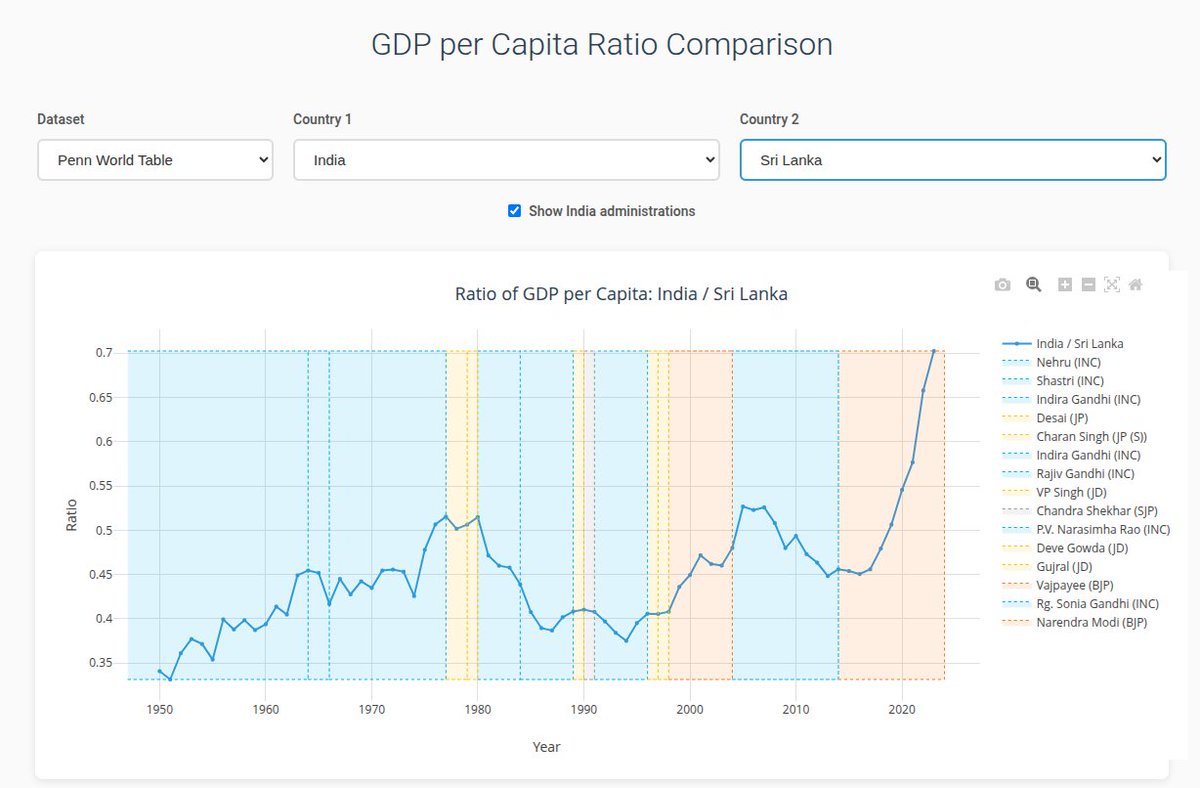Click the Show India administrations label text
Viewport: 1200px width, 788px height.
point(611,211)
